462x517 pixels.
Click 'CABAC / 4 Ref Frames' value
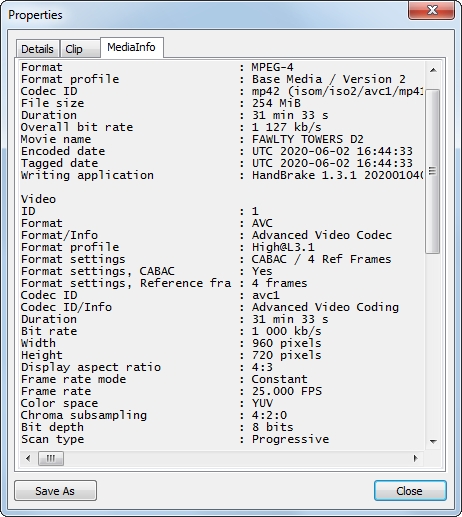coord(321,259)
